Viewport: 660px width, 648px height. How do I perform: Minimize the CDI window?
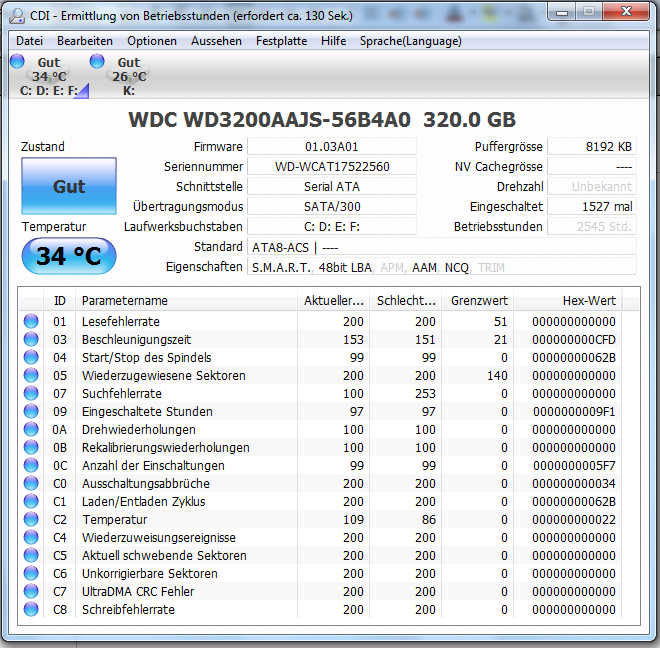point(561,11)
